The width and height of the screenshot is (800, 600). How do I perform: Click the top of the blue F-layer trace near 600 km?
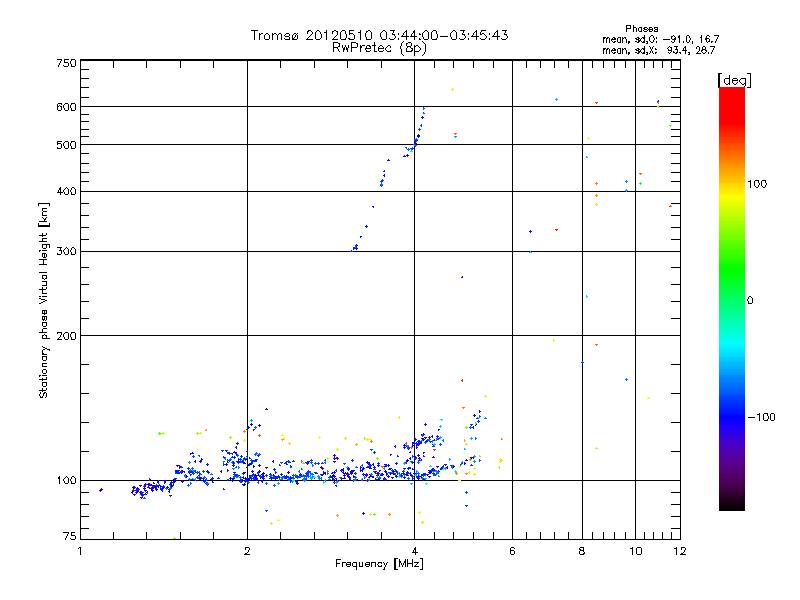point(424,109)
